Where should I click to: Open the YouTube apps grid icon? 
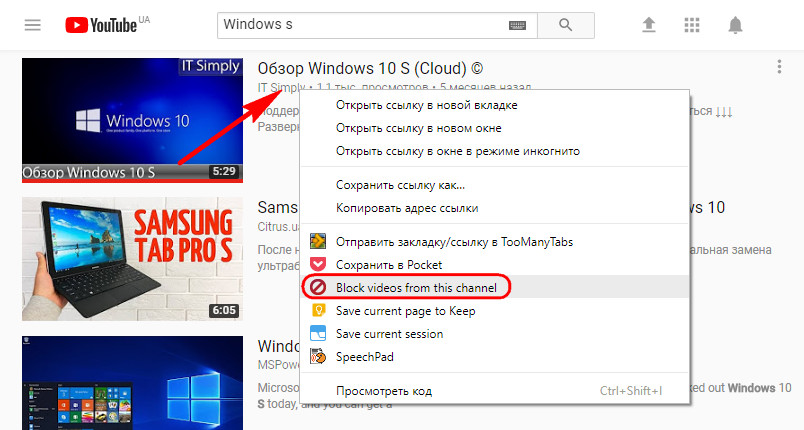point(692,25)
